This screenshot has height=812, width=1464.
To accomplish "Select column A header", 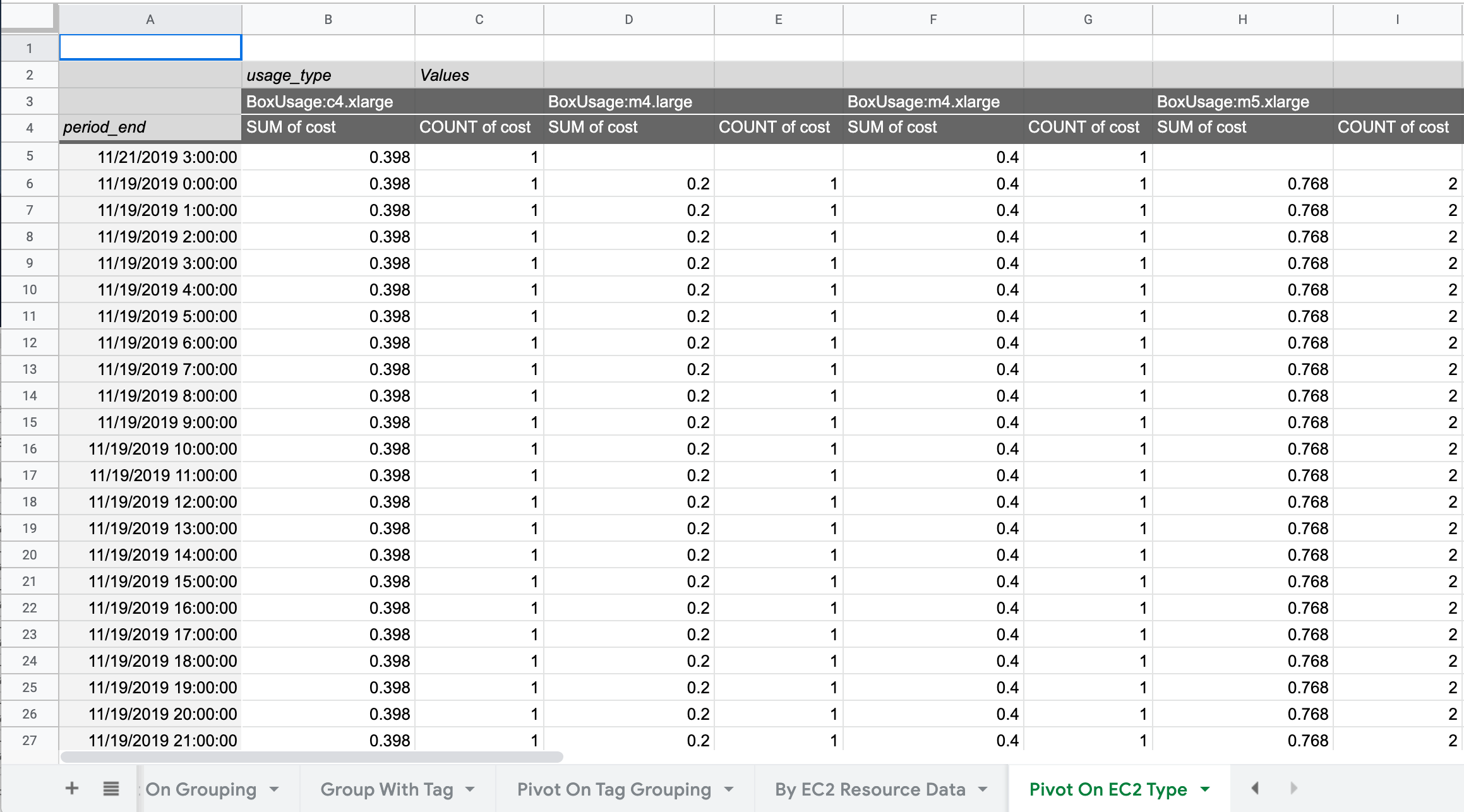I will tap(150, 20).
